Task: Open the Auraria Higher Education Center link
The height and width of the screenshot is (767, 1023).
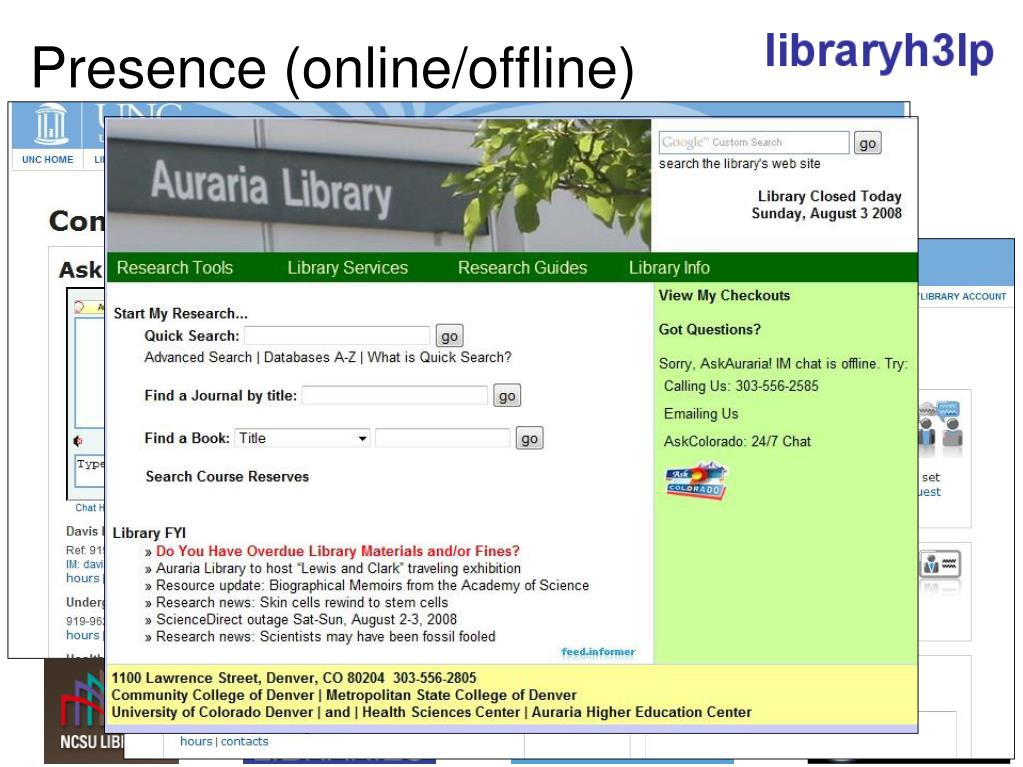Action: point(641,712)
